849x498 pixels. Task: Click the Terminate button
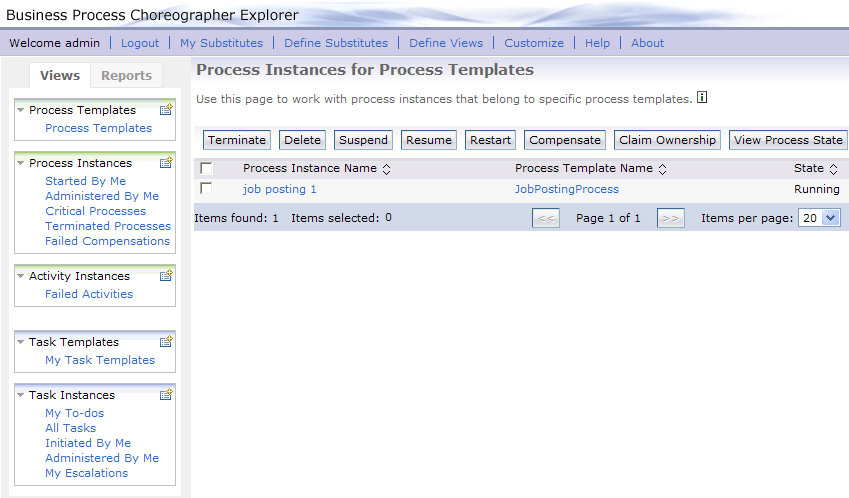(237, 140)
